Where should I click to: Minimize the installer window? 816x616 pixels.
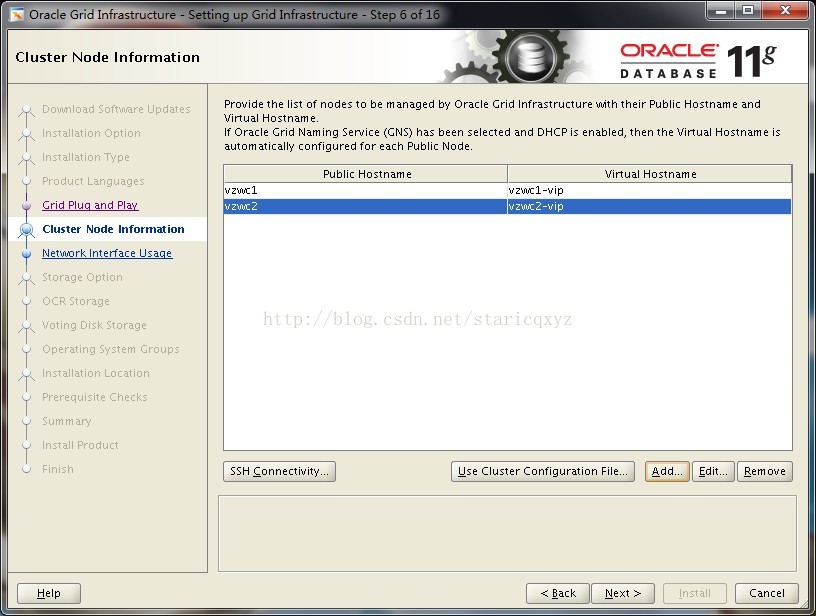721,10
